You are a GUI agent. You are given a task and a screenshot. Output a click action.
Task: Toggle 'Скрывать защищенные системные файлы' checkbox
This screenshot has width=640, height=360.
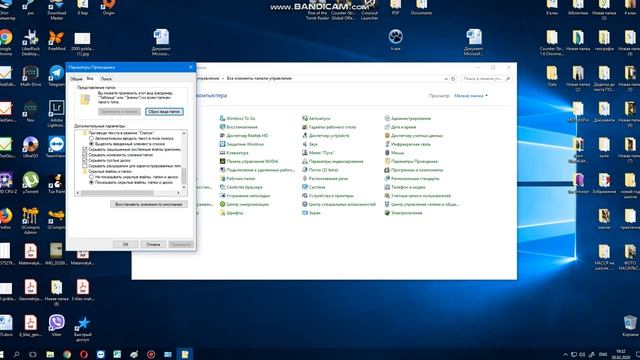85,149
